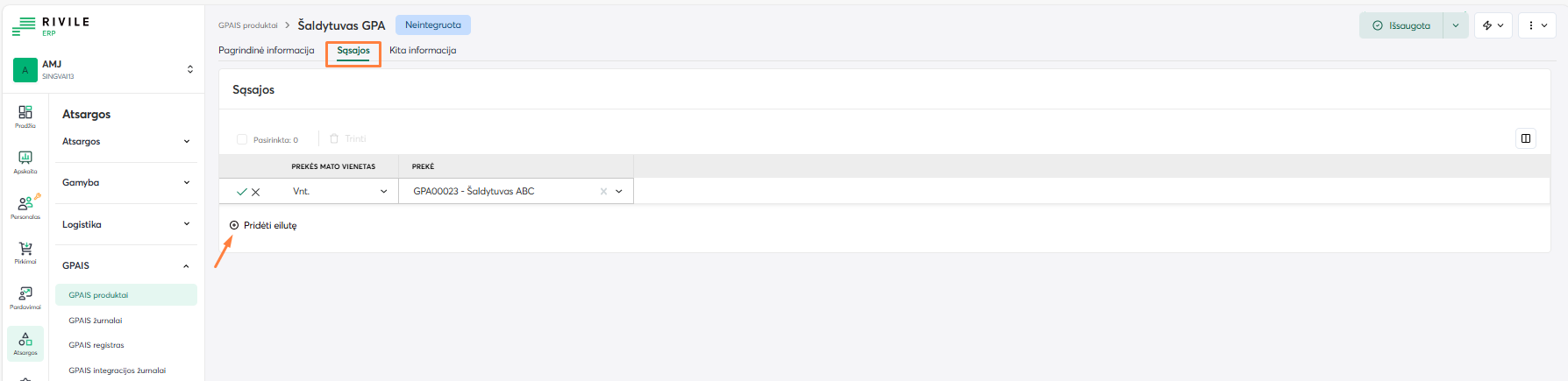1568x381 pixels.
Task: Click the lightning quick actions button
Action: pyautogui.click(x=1493, y=25)
